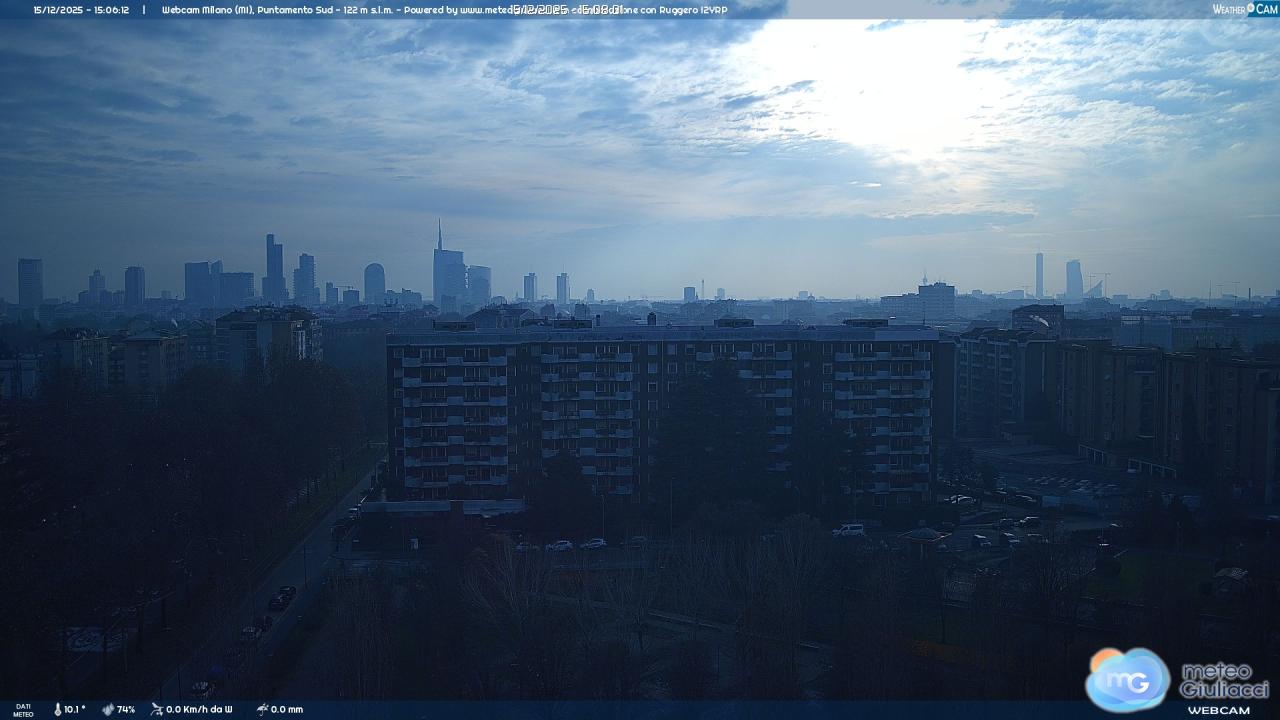The height and width of the screenshot is (720, 1280).
Task: Click the WEBCAM label under Giuliacci logo
Action: click(1218, 710)
